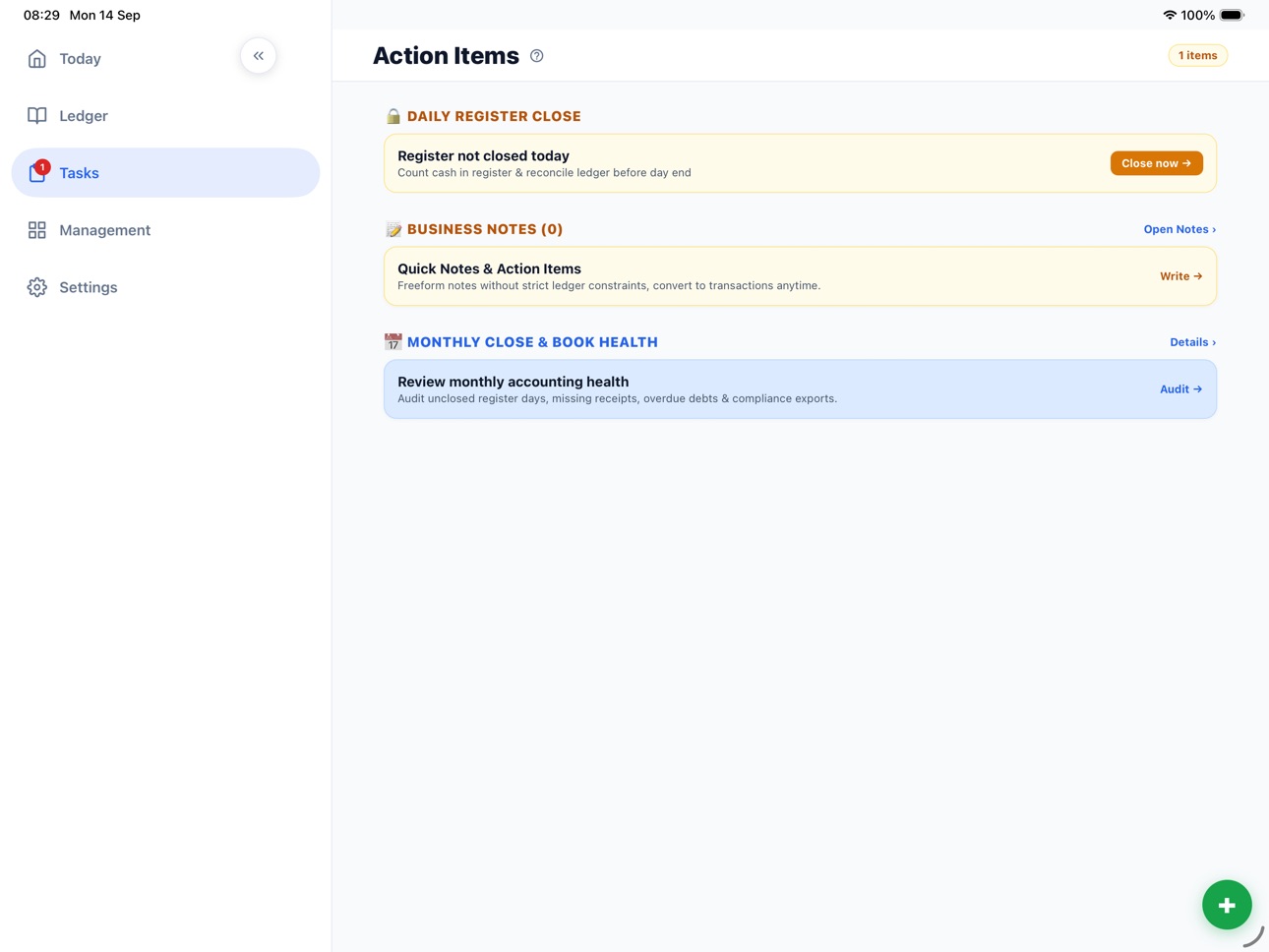
Task: Check the battery icon in status bar
Action: click(x=1232, y=16)
